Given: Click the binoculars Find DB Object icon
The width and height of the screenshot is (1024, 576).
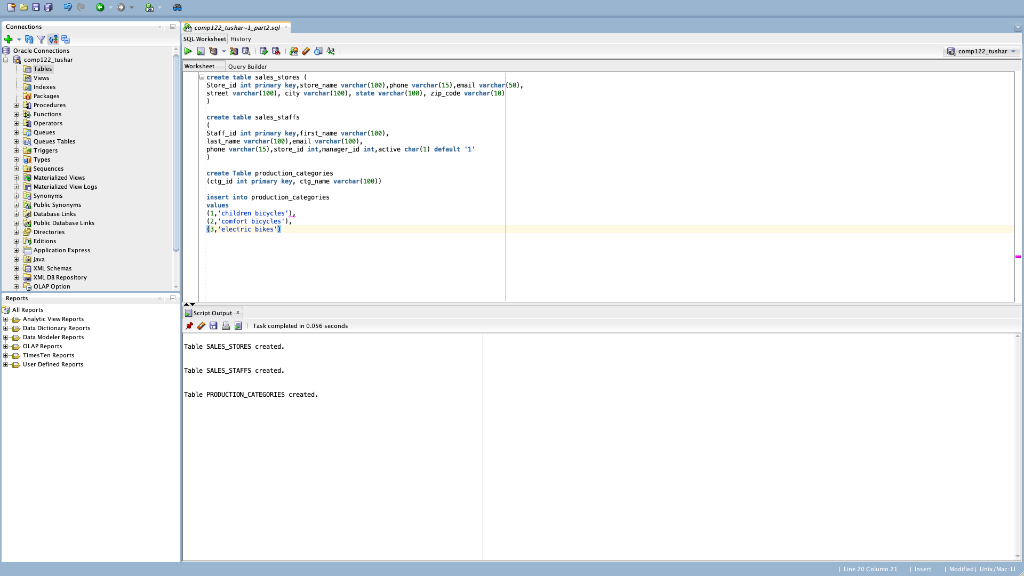Looking at the screenshot, I should point(177,7).
